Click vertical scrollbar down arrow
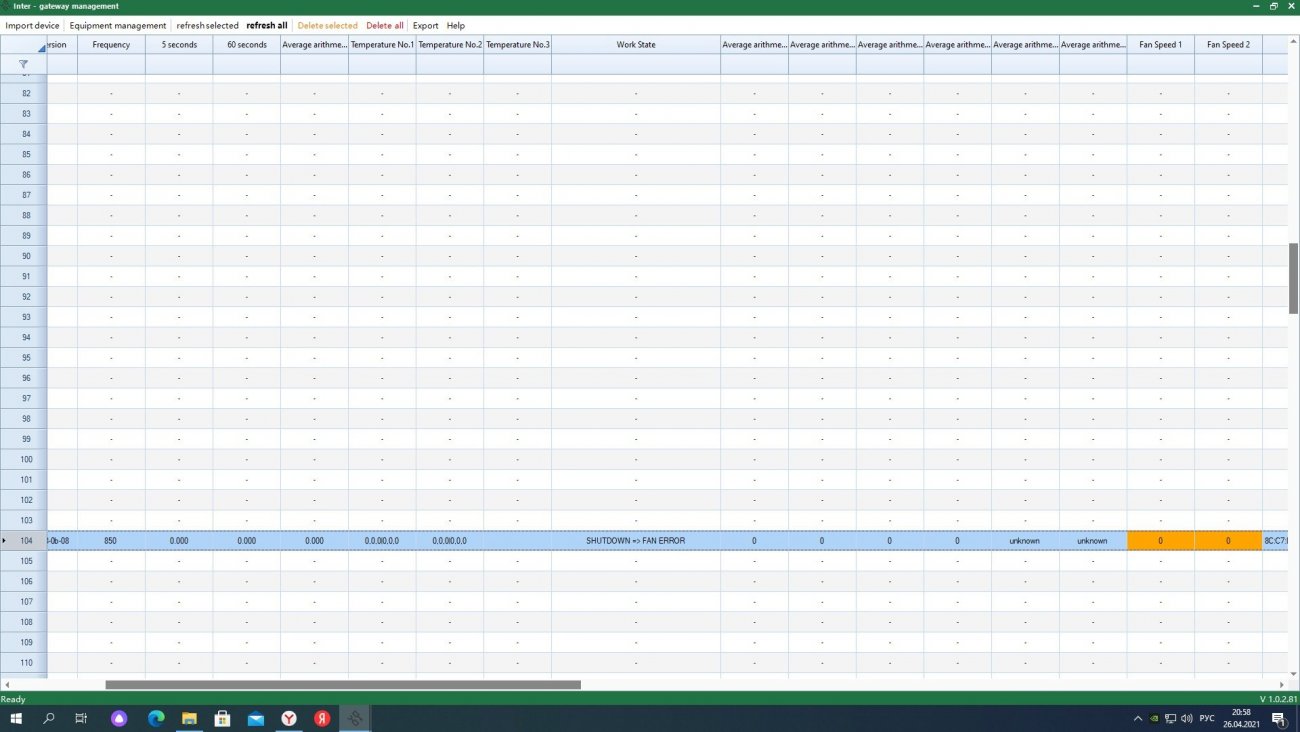 (1293, 673)
